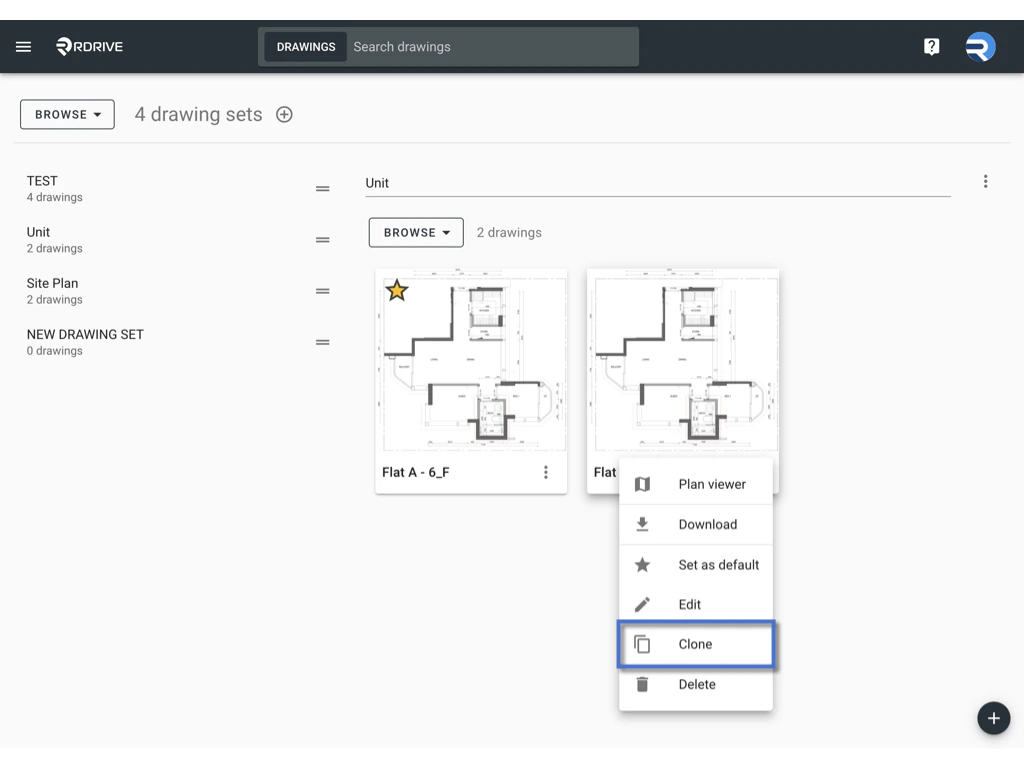
Task: Click the Plan viewer map icon
Action: pos(643,484)
